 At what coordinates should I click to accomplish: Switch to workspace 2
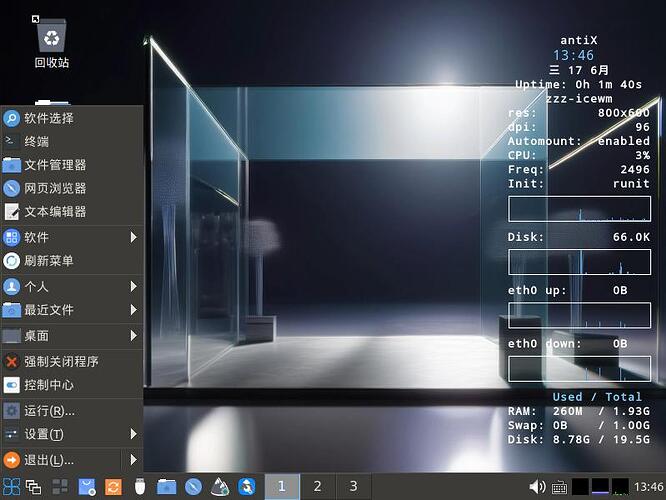click(x=317, y=486)
